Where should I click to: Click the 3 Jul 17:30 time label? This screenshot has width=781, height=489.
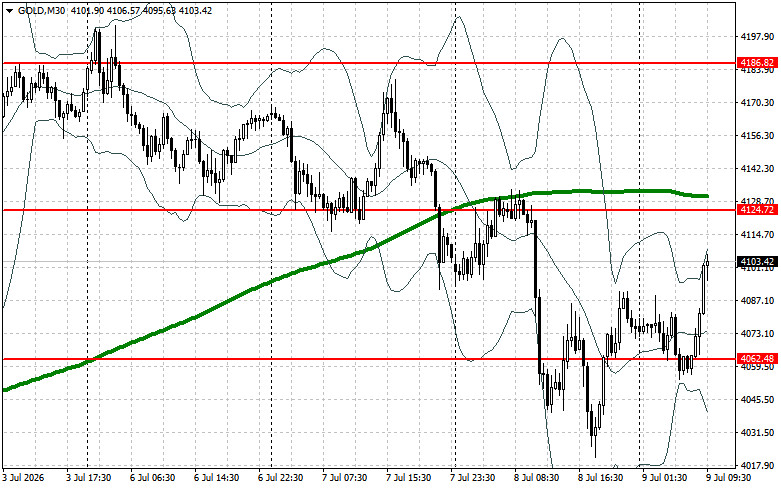click(x=89, y=478)
